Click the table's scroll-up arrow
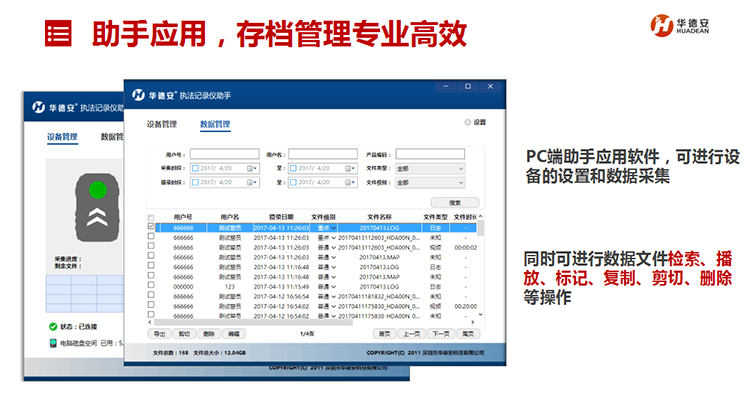The image size is (750, 397). [480, 217]
